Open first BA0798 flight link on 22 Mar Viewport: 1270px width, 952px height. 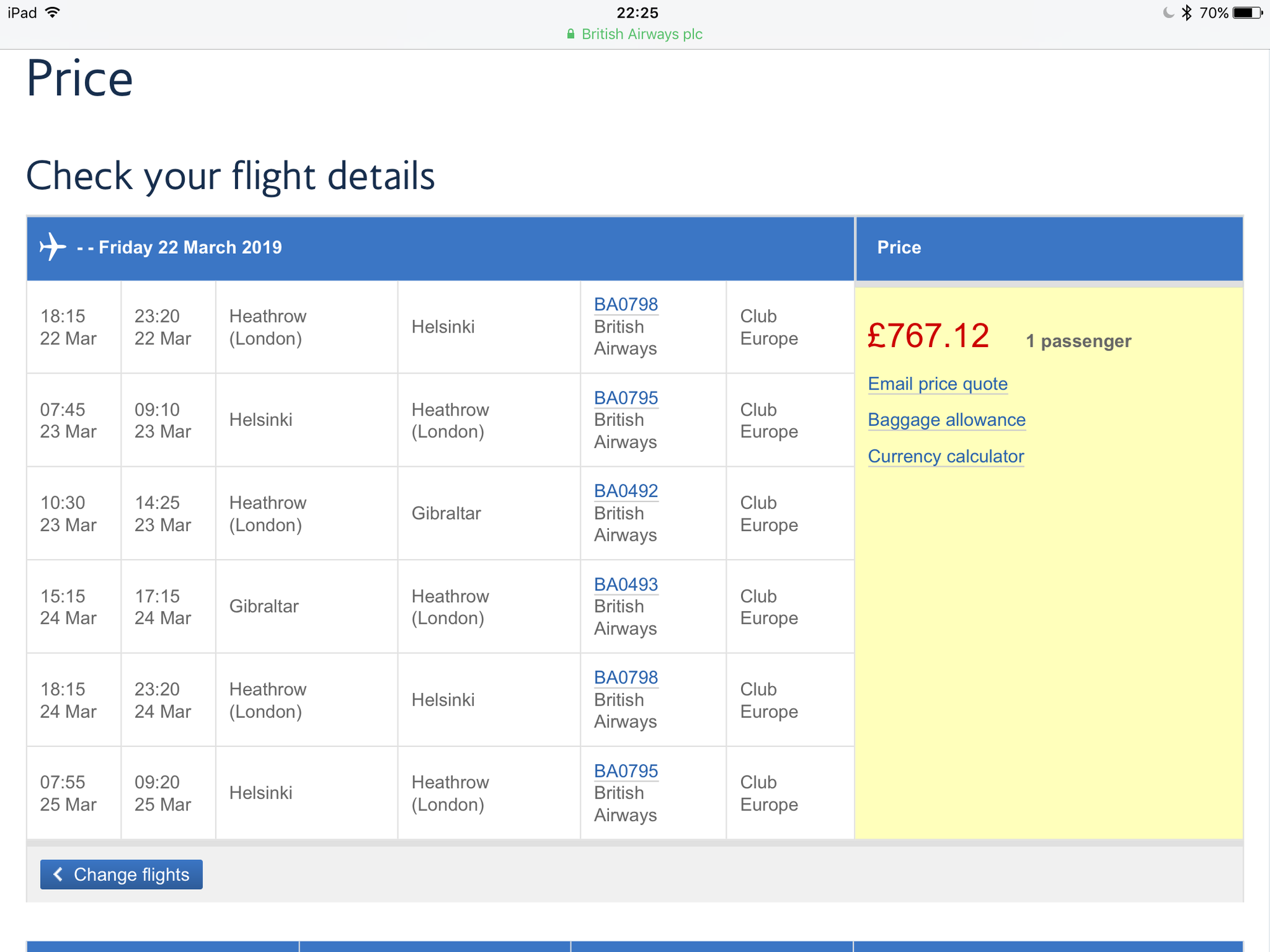(x=625, y=305)
